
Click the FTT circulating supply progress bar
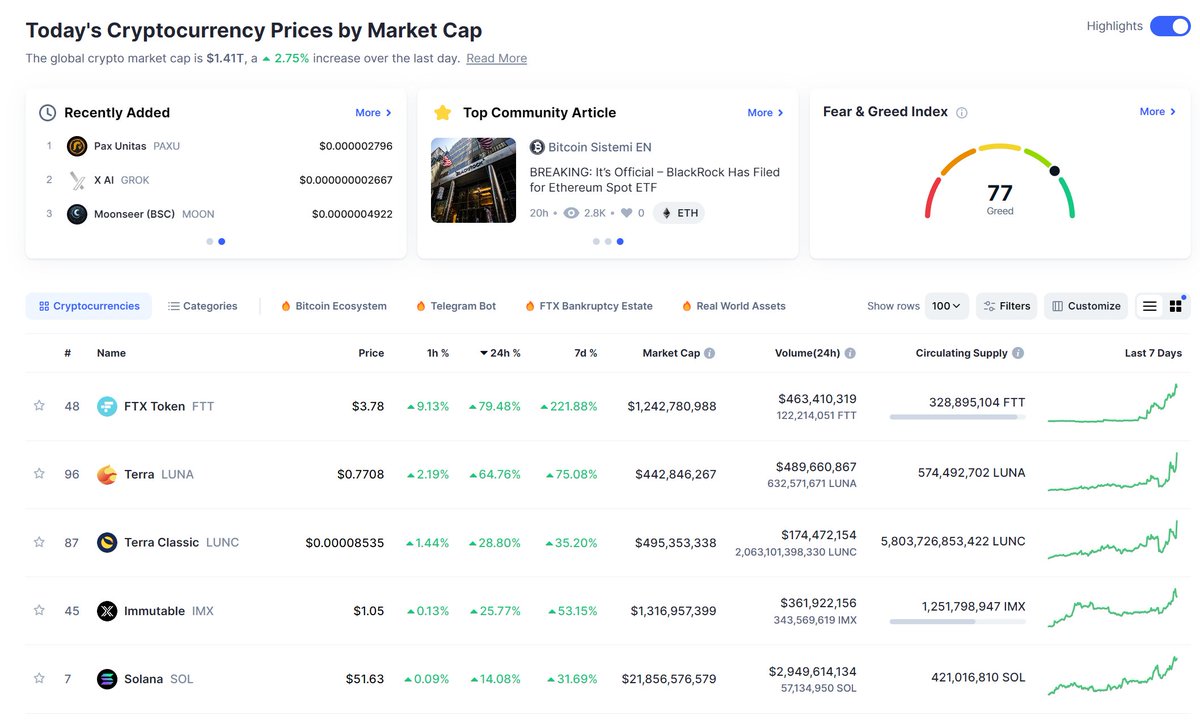click(958, 416)
